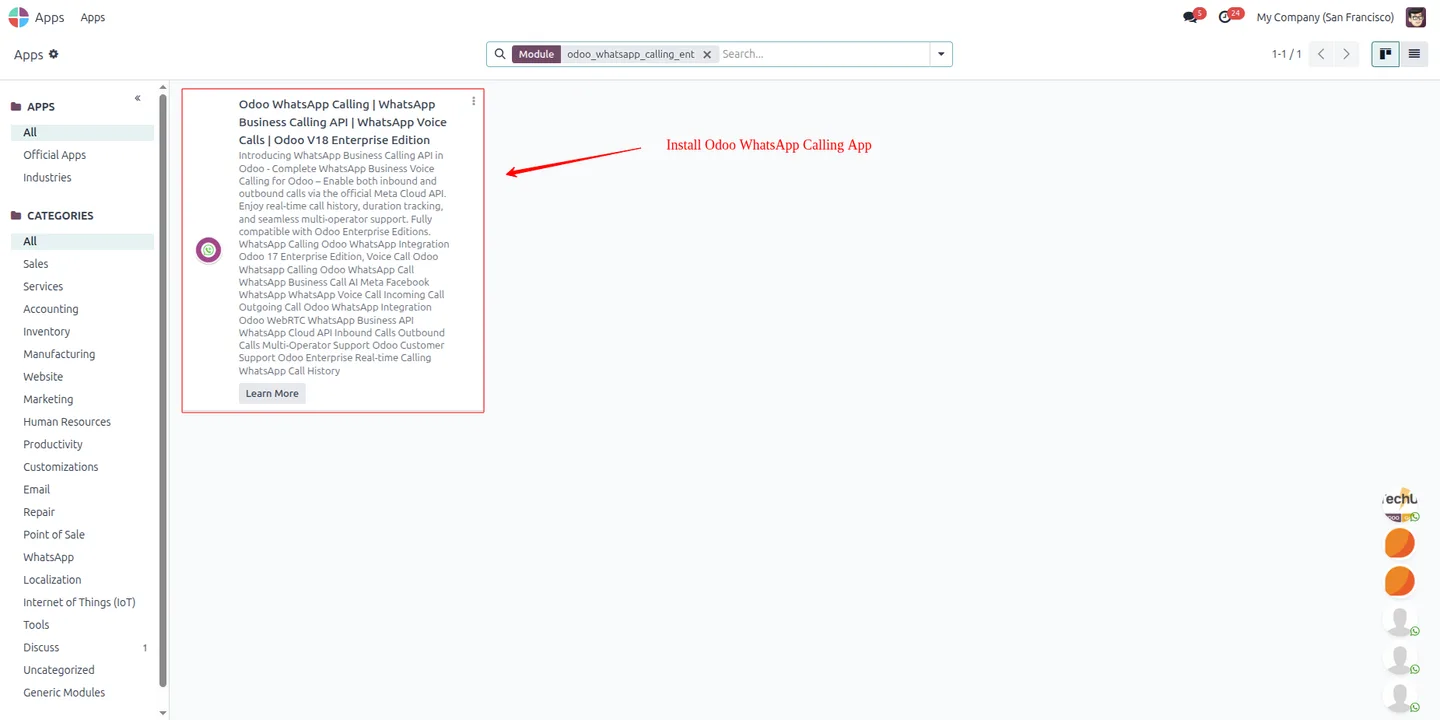Click the Apps brand name in the navbar
The height and width of the screenshot is (720, 1440).
click(x=50, y=17)
